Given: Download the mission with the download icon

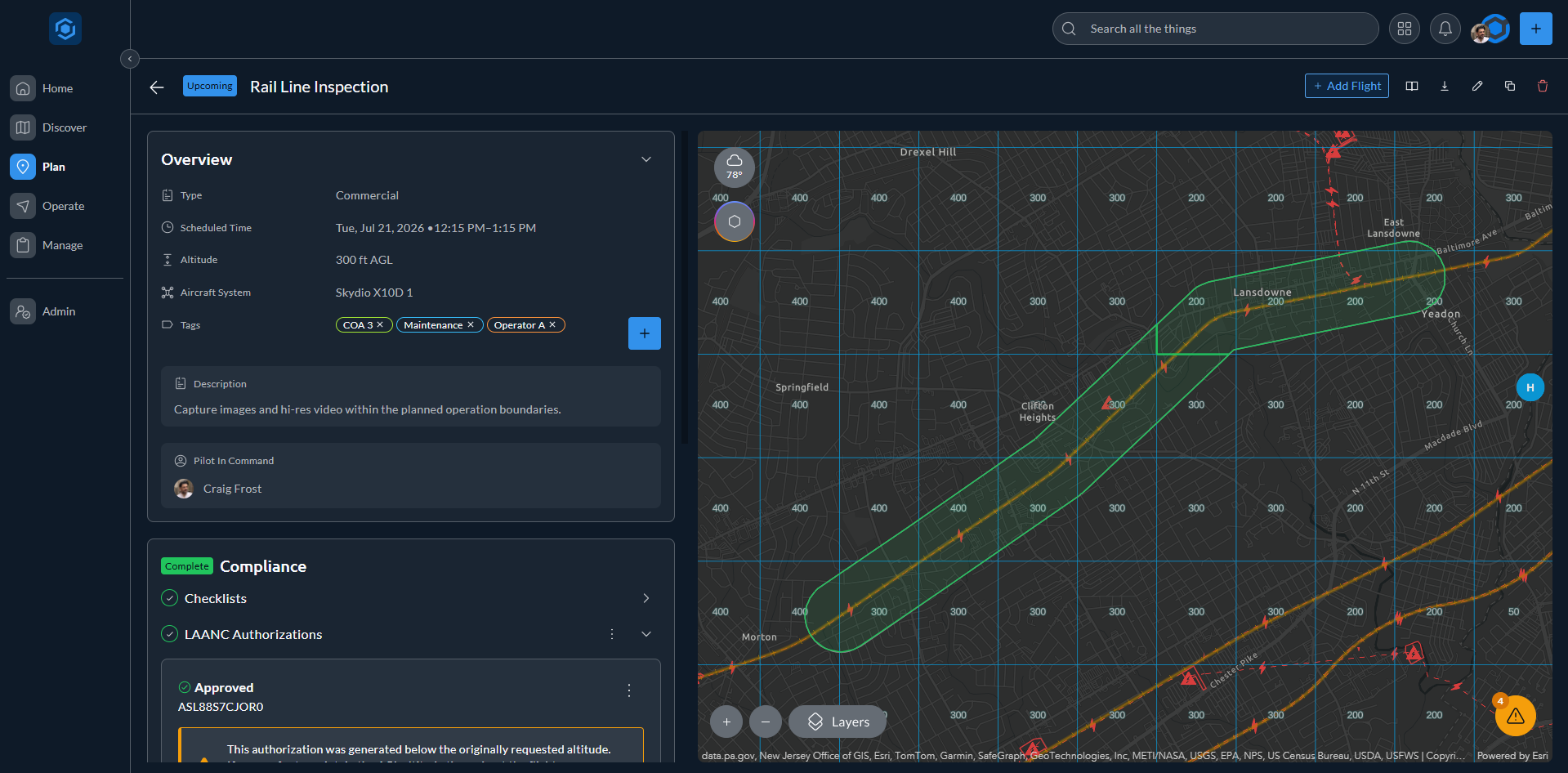Looking at the screenshot, I should pos(1445,86).
